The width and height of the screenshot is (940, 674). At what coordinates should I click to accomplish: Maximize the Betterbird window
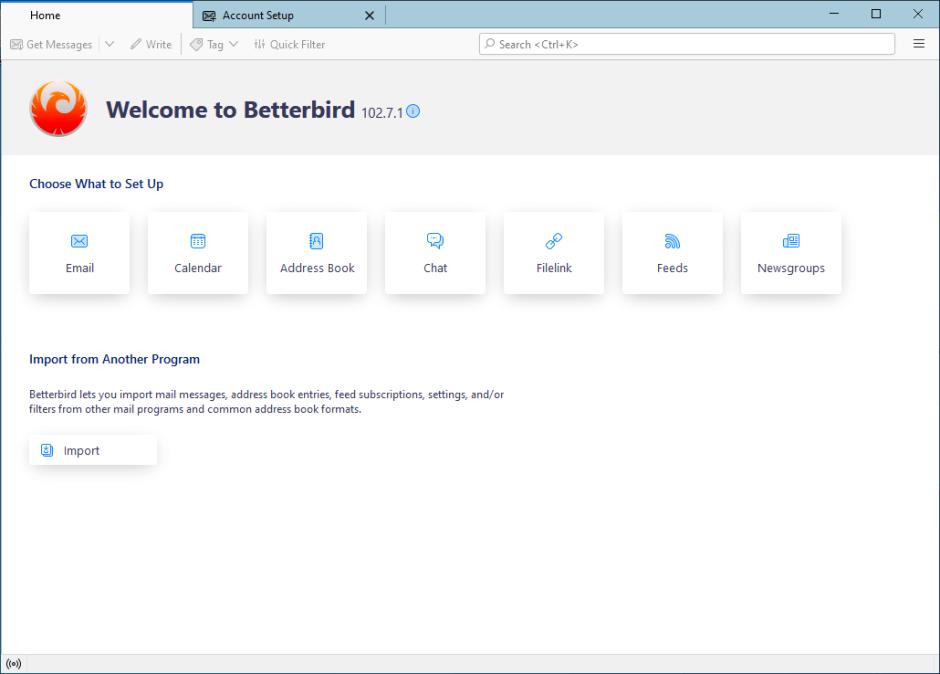(876, 14)
